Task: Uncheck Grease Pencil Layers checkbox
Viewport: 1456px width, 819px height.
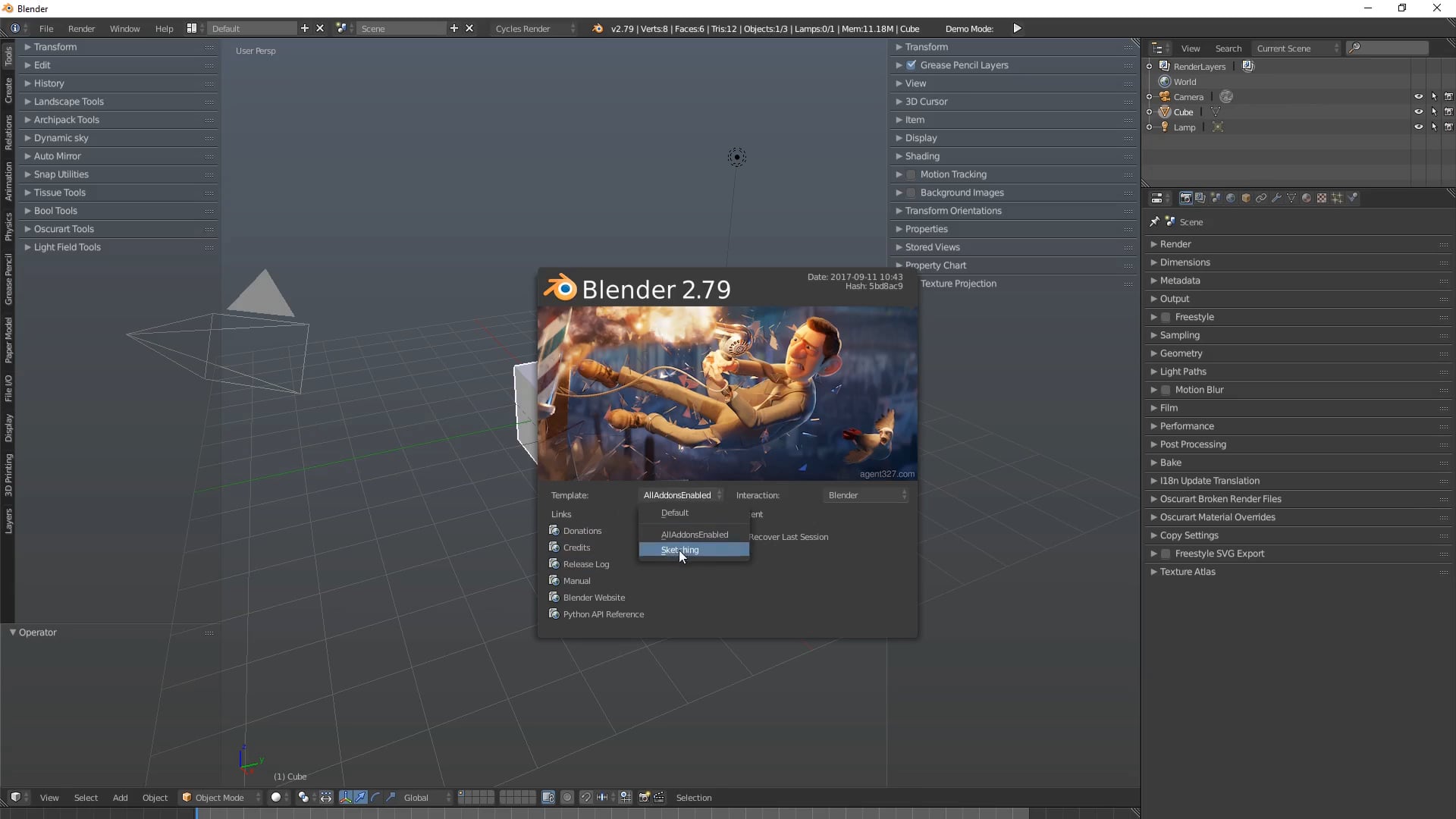Action: [x=912, y=64]
